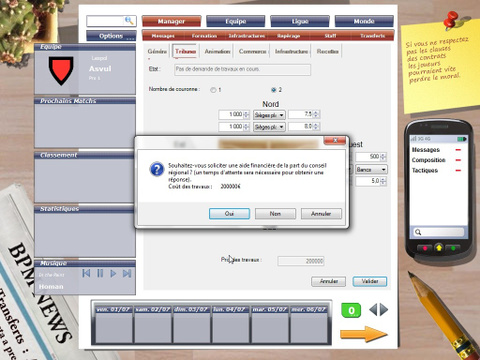This screenshot has height=360, width=480.
Task: Pause the music player
Action: click(100, 274)
